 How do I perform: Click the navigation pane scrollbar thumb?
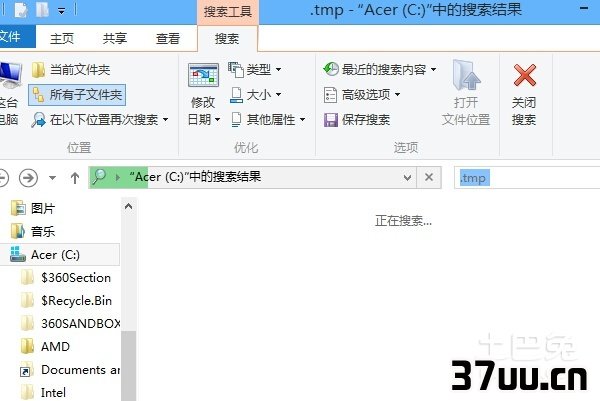(129, 366)
